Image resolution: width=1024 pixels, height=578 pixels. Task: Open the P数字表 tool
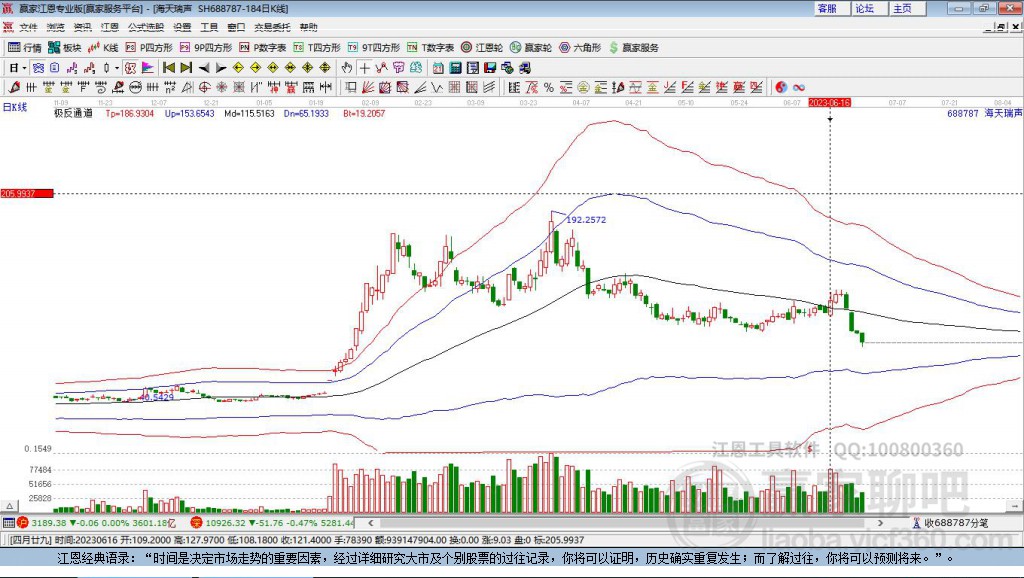[263, 48]
